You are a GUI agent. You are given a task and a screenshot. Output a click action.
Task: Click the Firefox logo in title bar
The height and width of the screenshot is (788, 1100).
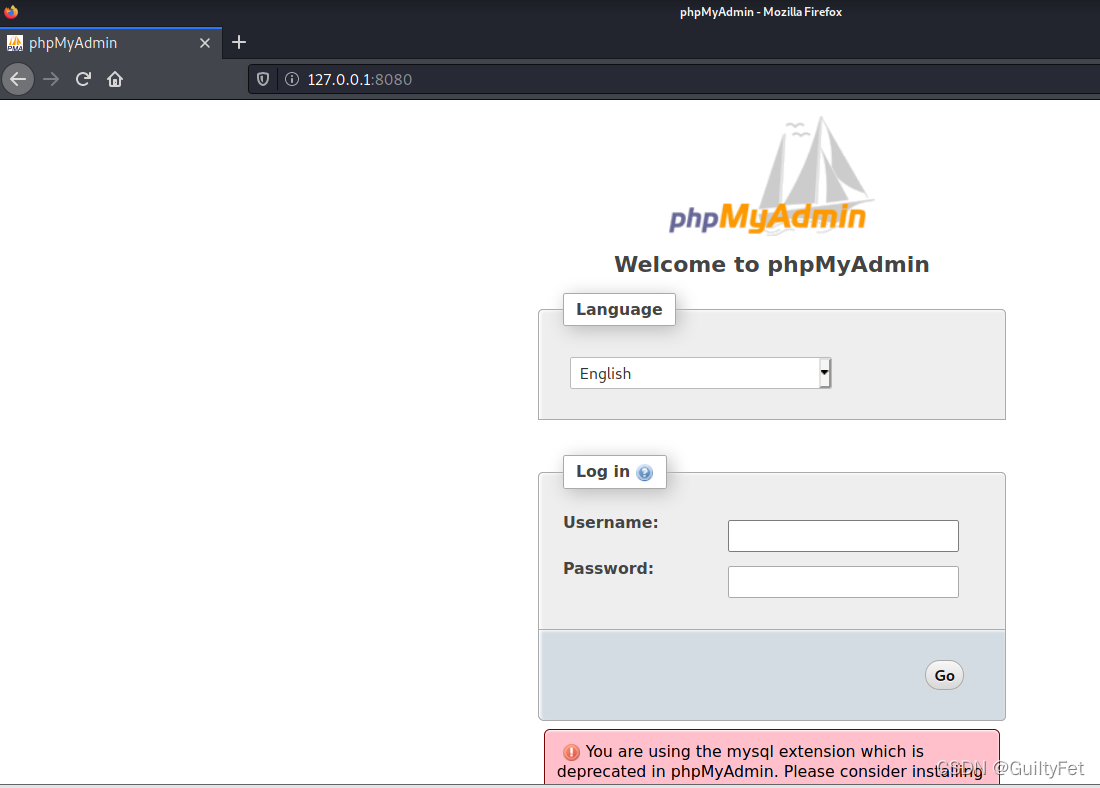pos(11,11)
